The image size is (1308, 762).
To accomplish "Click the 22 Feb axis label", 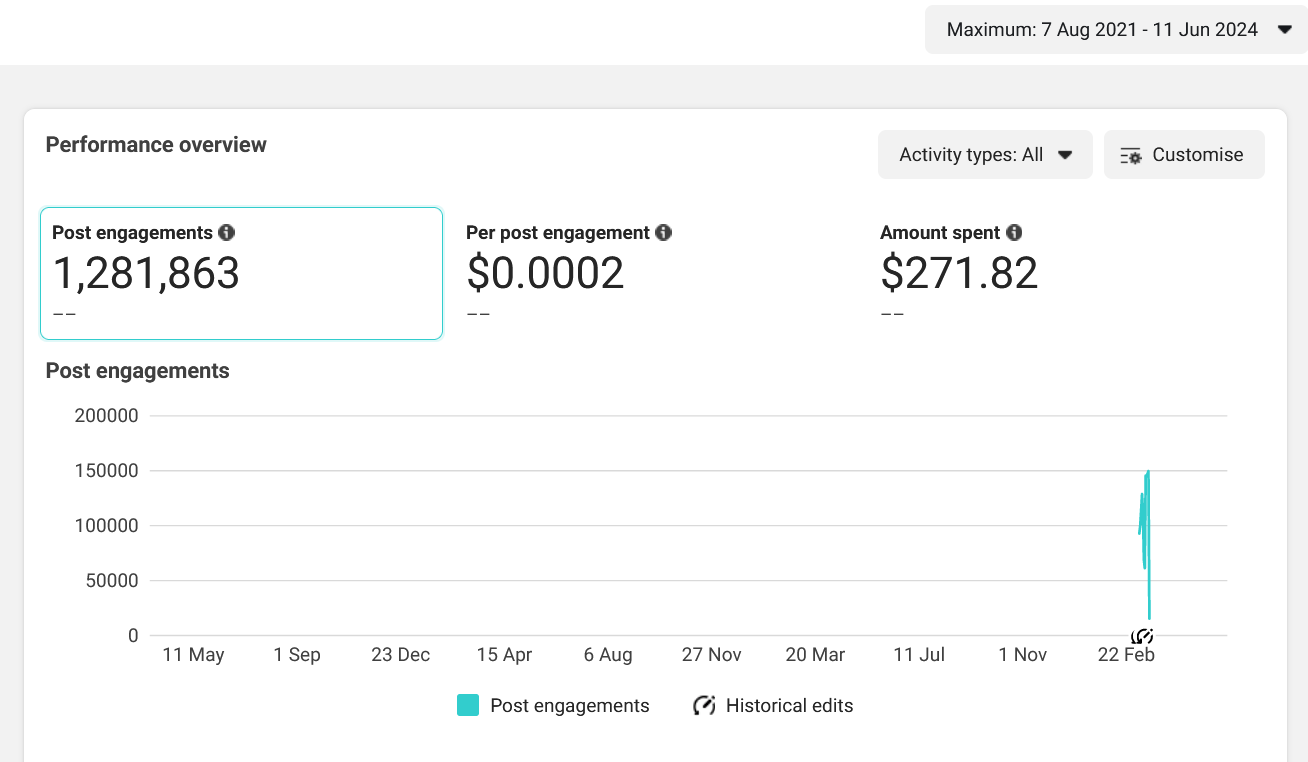I will pos(1126,655).
